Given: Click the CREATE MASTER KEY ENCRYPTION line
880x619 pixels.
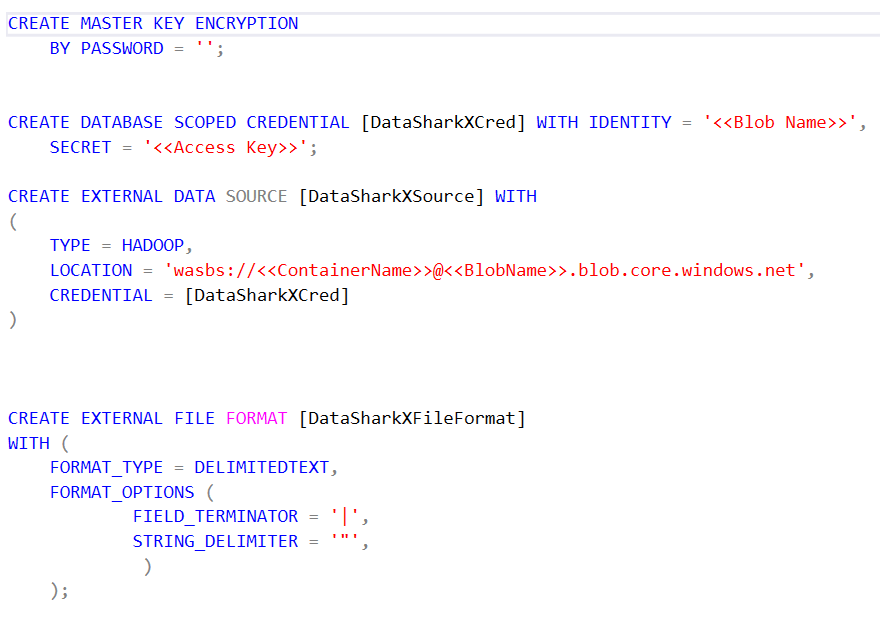Looking at the screenshot, I should 150,22.
